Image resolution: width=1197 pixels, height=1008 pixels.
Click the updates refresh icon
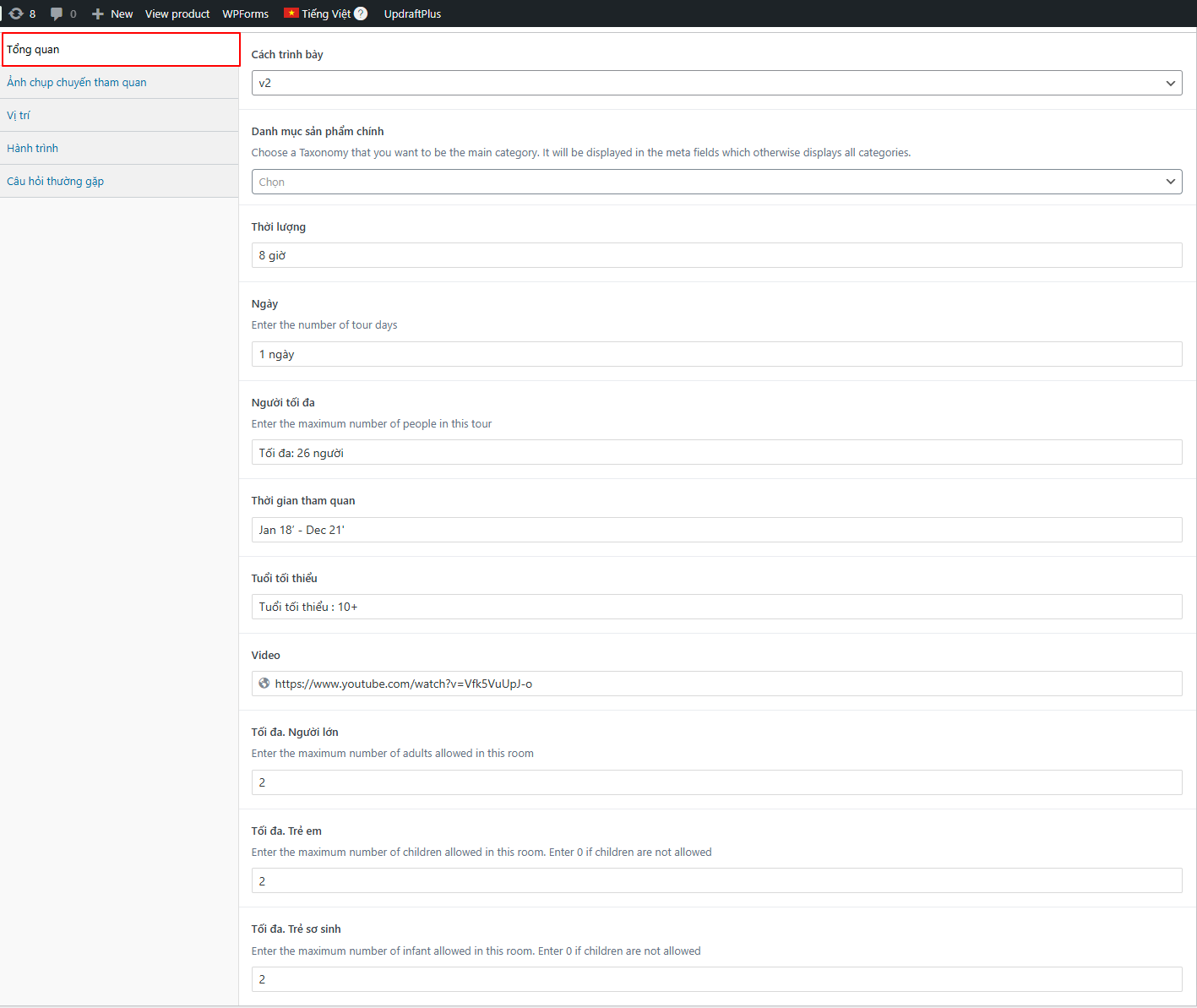coord(16,14)
